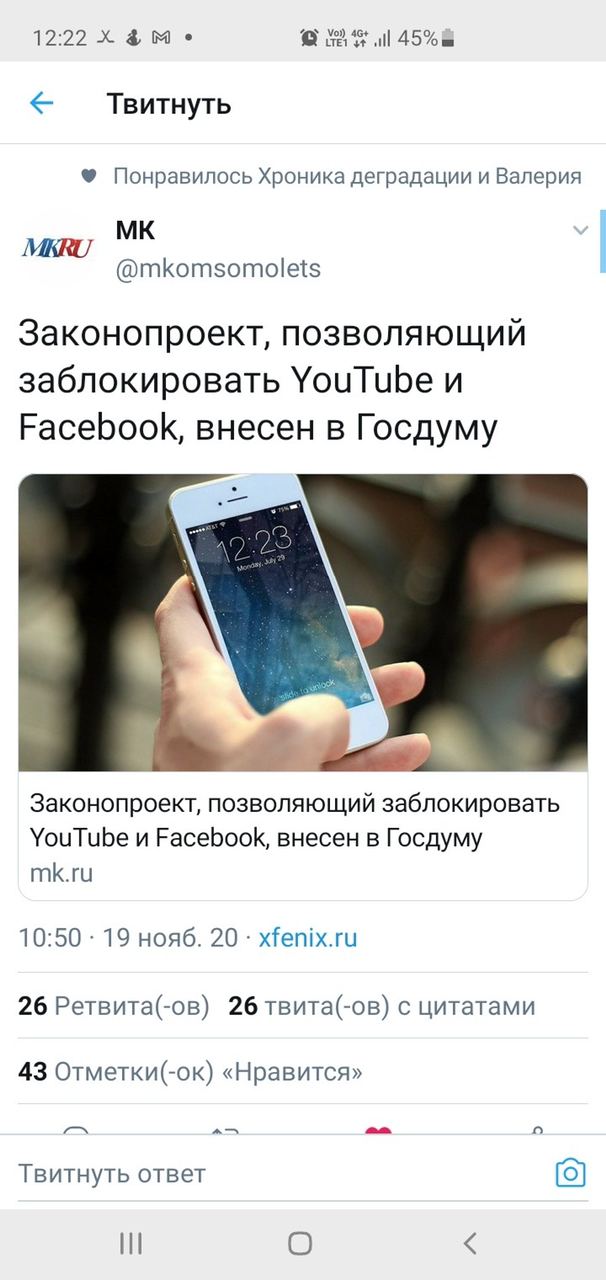Tap the back arrow icon
Image resolution: width=606 pixels, height=1280 pixels.
[41, 103]
